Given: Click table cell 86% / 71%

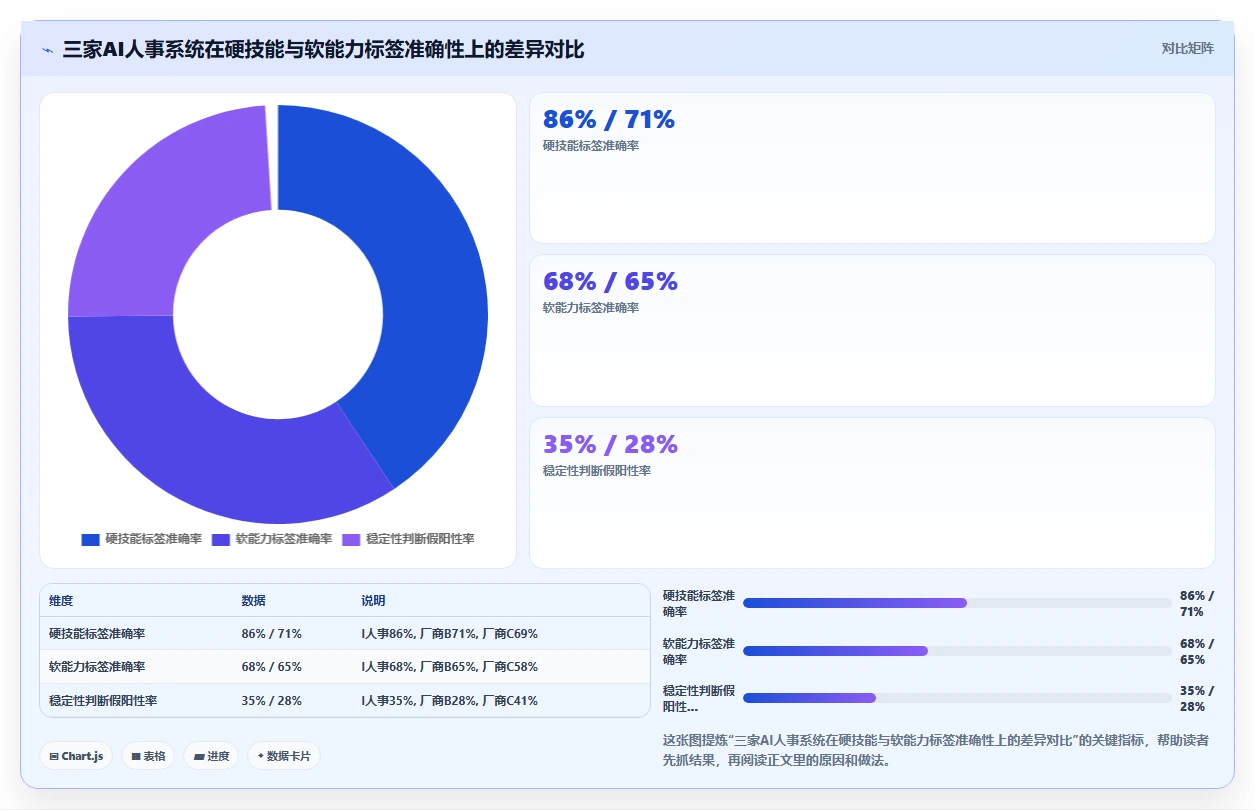Looking at the screenshot, I should 271,634.
